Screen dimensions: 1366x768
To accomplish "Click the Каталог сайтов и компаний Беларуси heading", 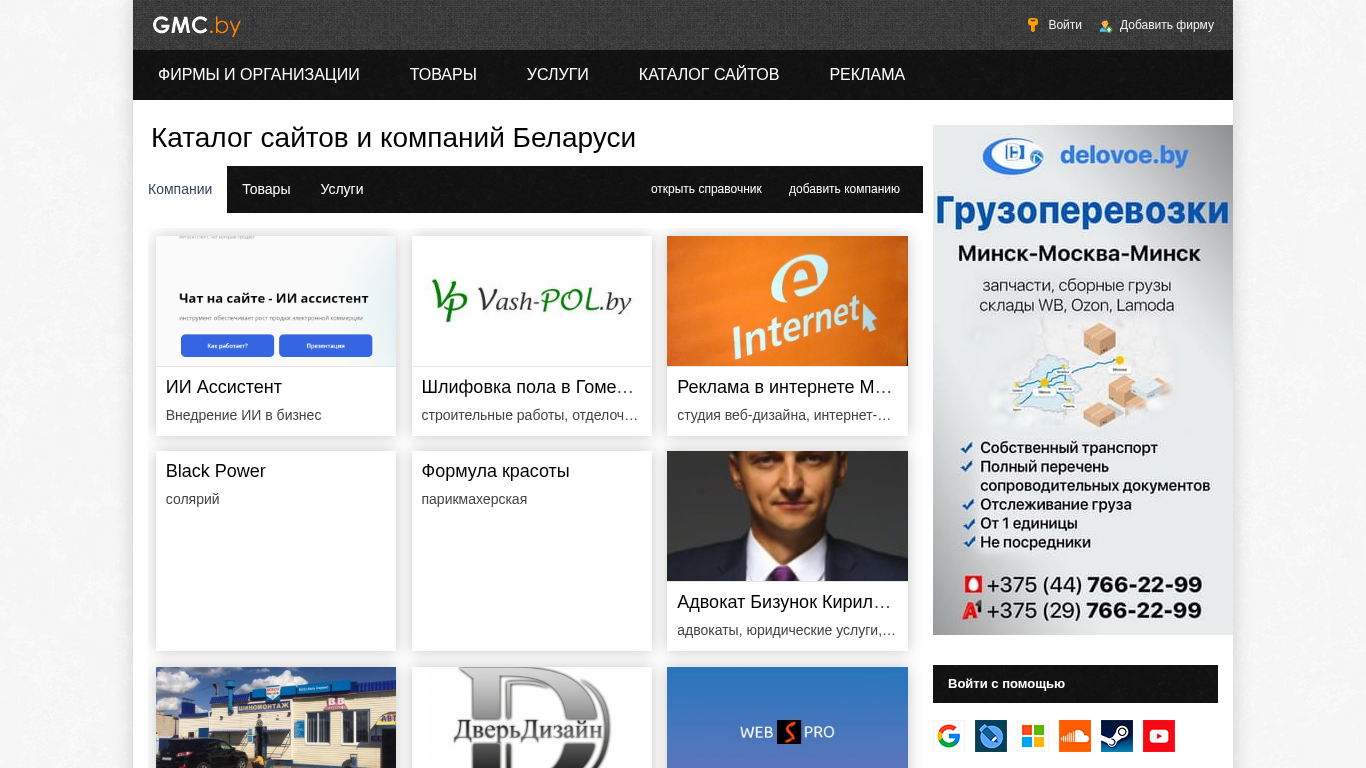I will pyautogui.click(x=393, y=138).
